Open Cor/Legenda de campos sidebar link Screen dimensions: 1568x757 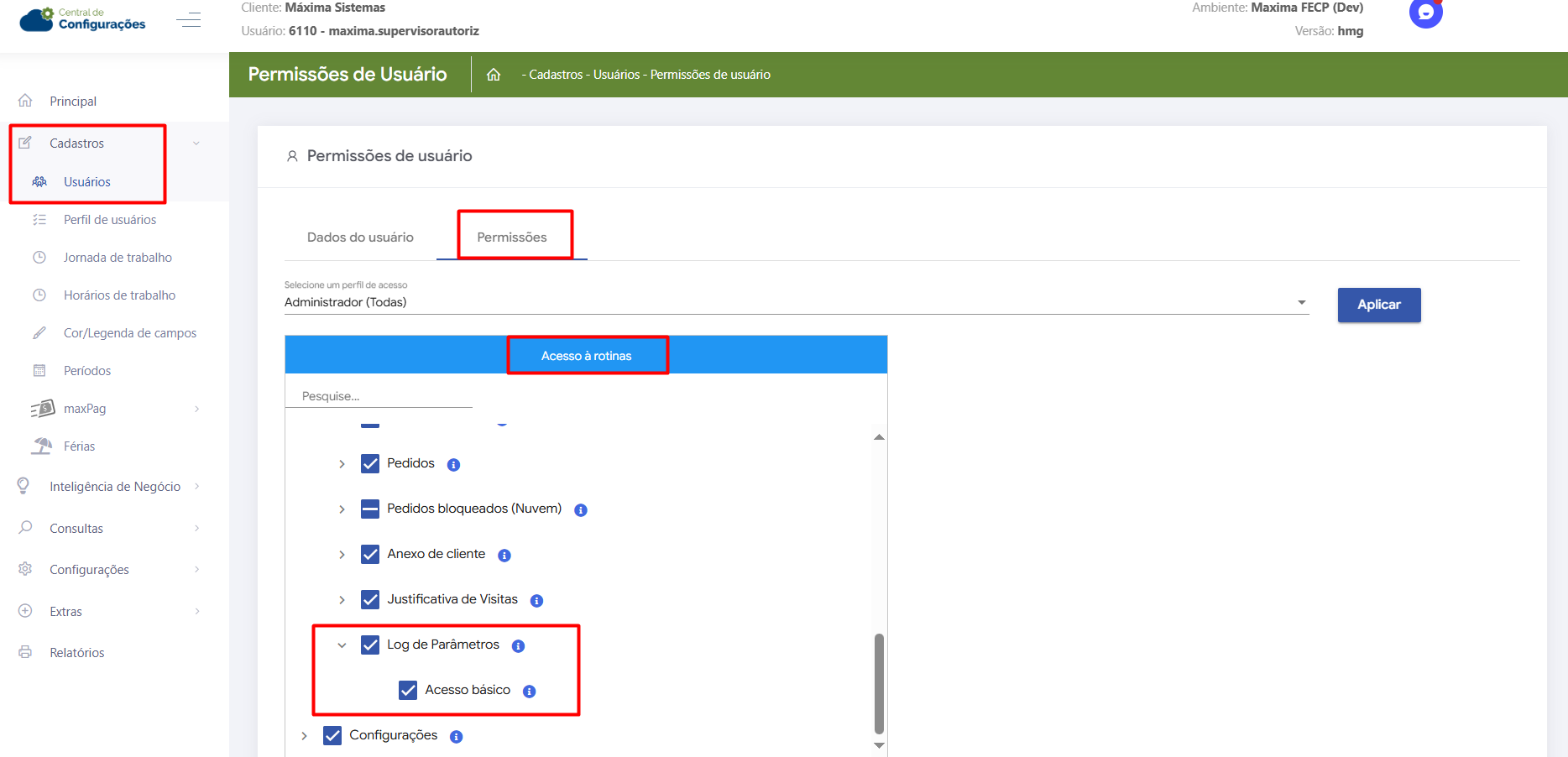[130, 333]
